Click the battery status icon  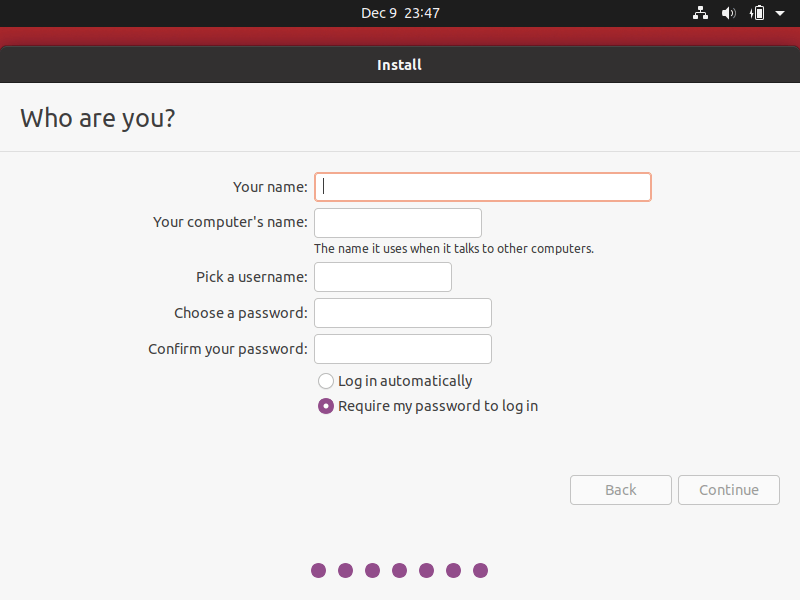[757, 13]
